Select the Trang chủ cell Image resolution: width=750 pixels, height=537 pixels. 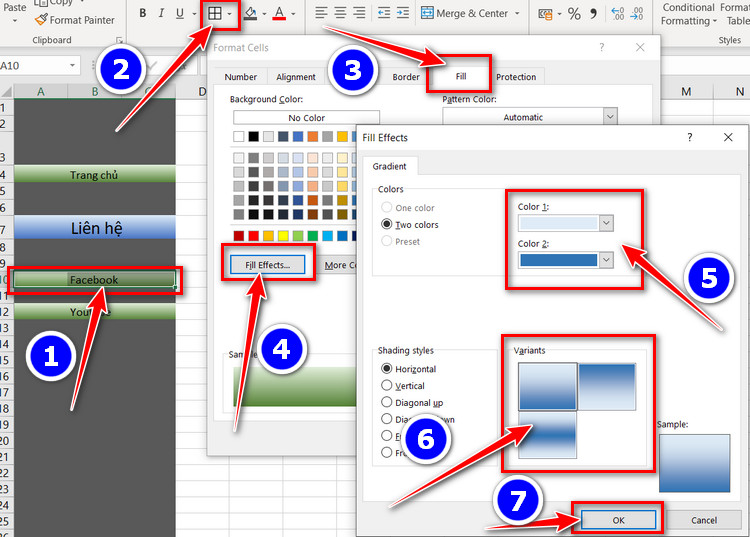94,175
